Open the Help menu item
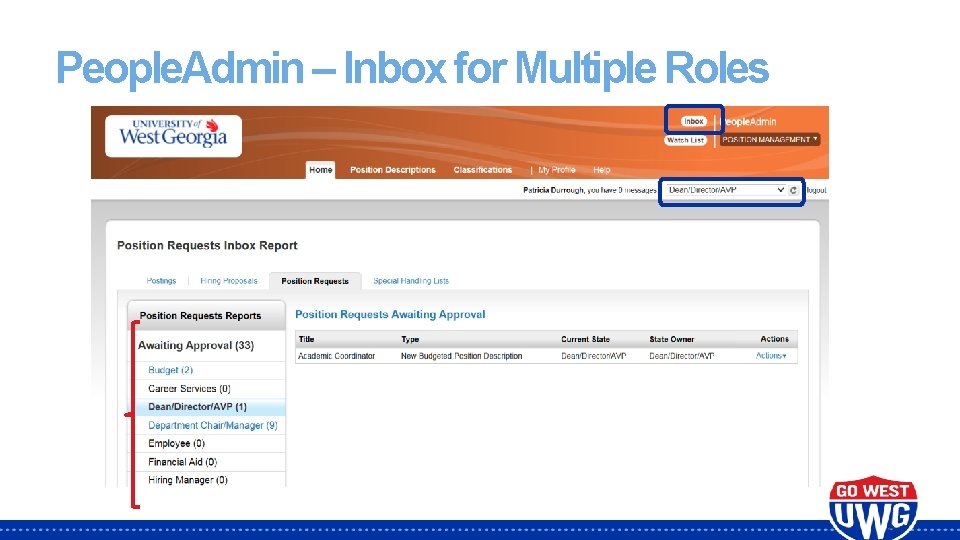This screenshot has width=960, height=540. pos(601,170)
